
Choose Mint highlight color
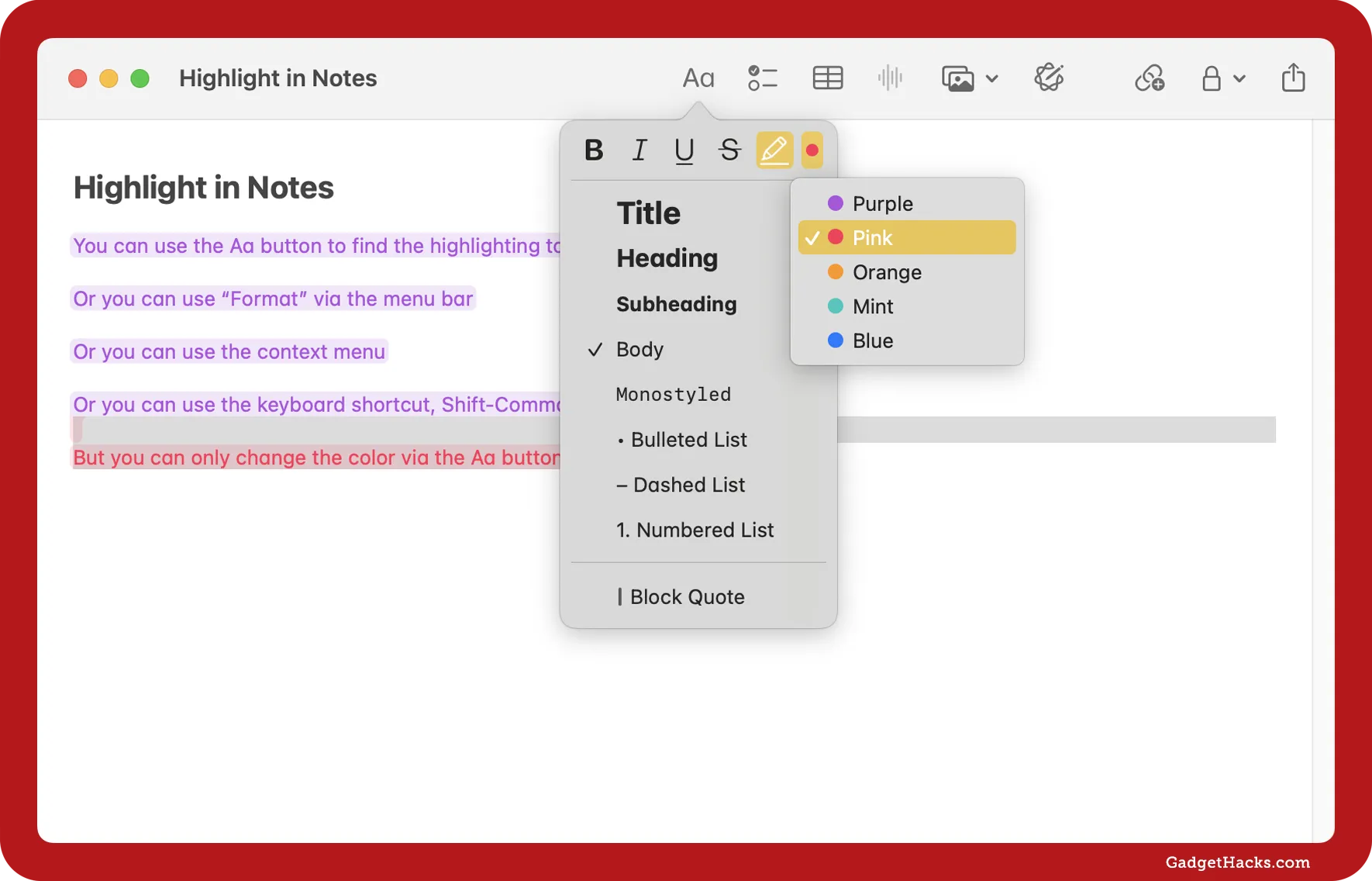907,306
